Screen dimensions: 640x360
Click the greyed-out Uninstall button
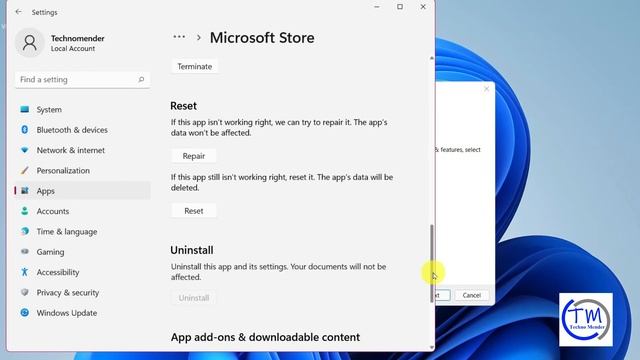click(193, 298)
